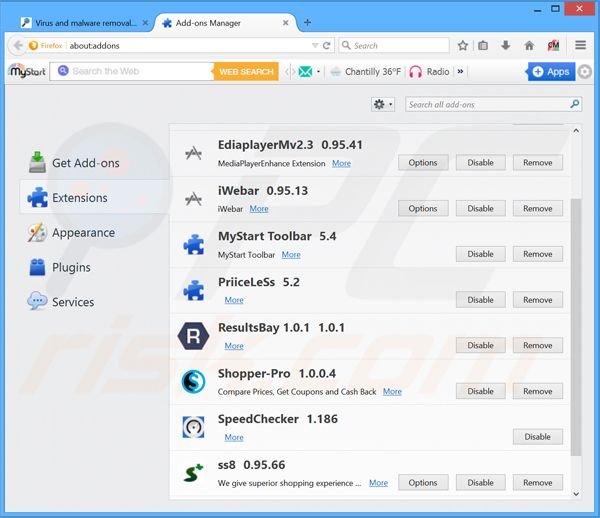Open Radio in MyStart toolbar

tap(429, 72)
